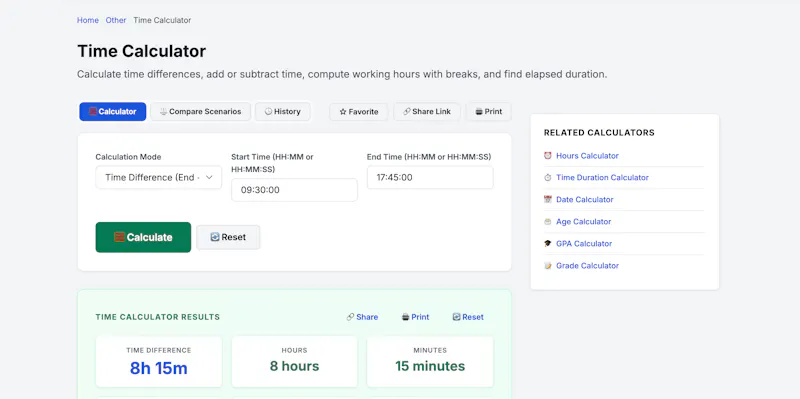The height and width of the screenshot is (399, 800).
Task: Click the chain icon on Share Link button
Action: point(407,112)
